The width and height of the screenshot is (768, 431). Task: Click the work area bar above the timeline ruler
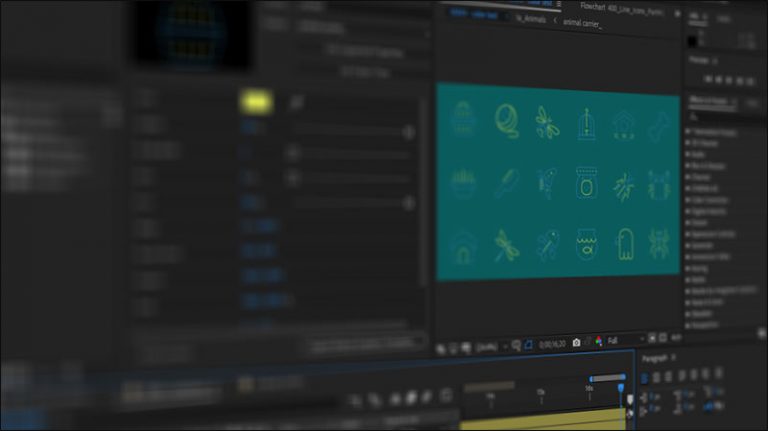click(607, 378)
